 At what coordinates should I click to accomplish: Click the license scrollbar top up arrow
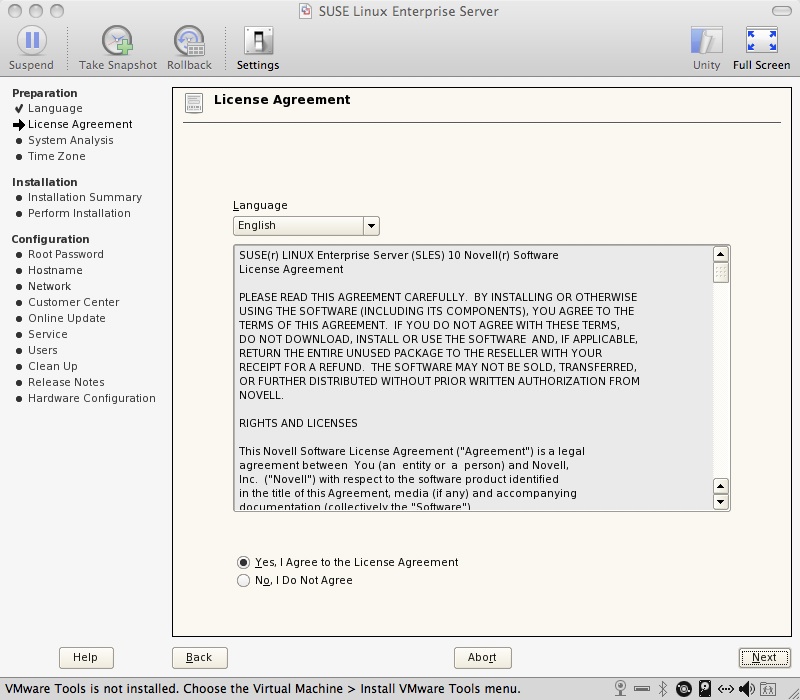(720, 254)
